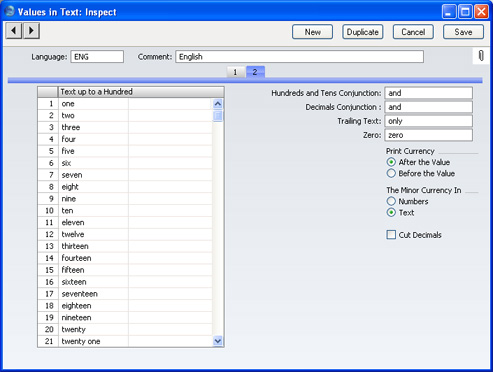The width and height of the screenshot is (493, 372).
Task: Go to the next record arrow
Action: (x=31, y=31)
